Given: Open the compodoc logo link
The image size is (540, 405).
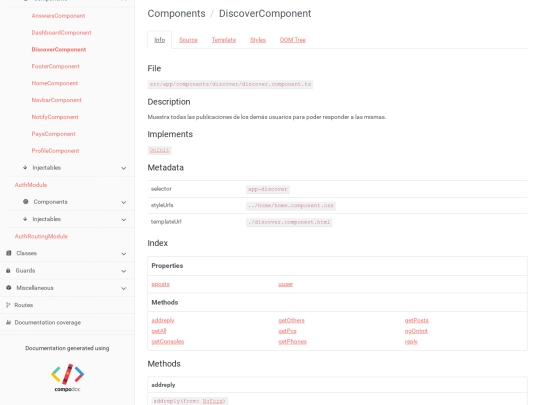Looking at the screenshot, I should click(67, 378).
